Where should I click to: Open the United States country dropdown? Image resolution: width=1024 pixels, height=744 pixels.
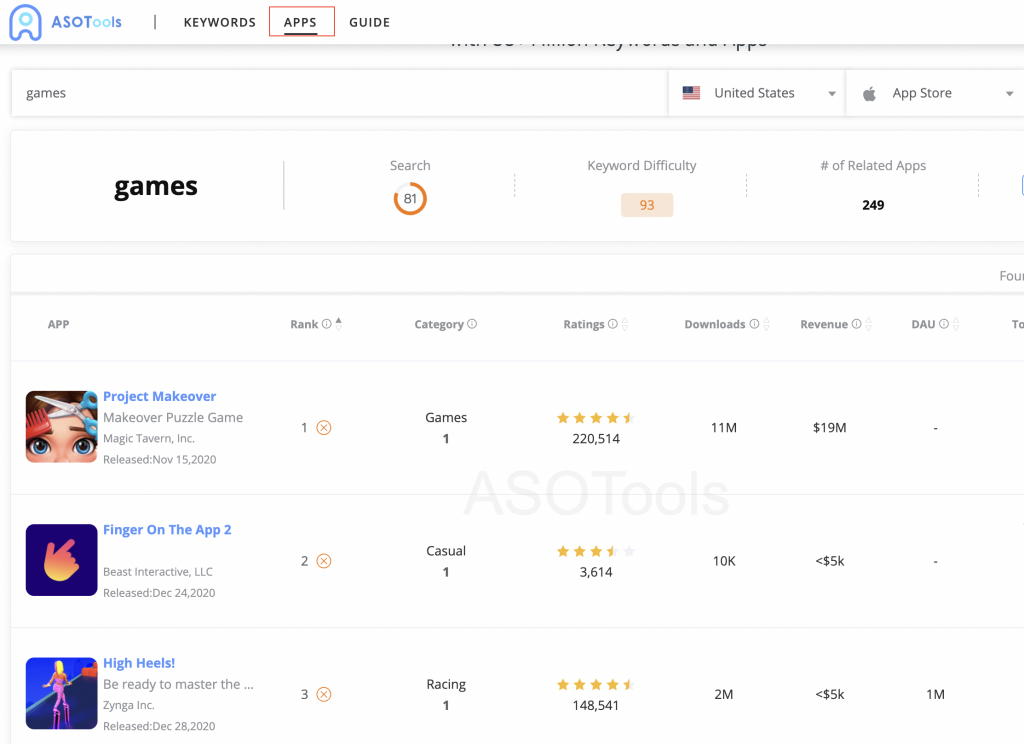tap(757, 93)
